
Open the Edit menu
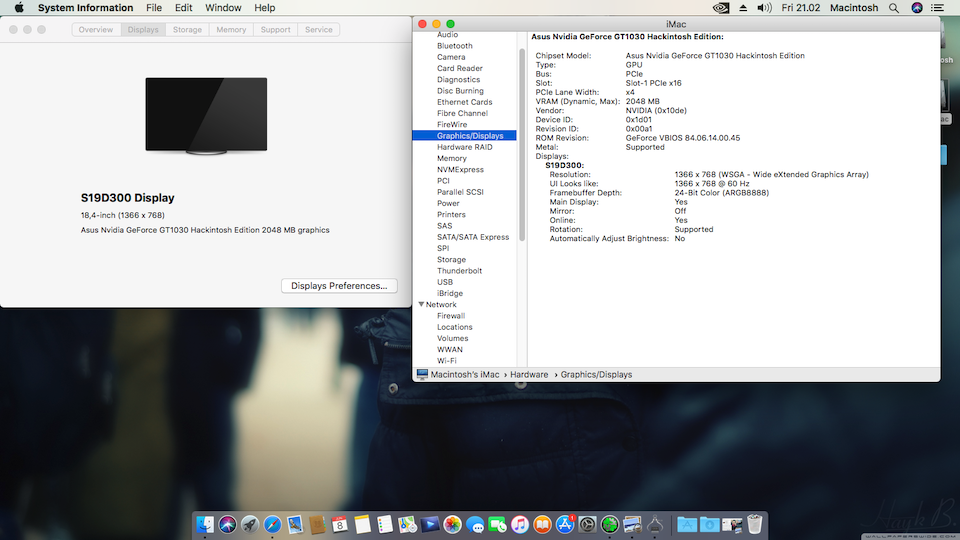[183, 8]
